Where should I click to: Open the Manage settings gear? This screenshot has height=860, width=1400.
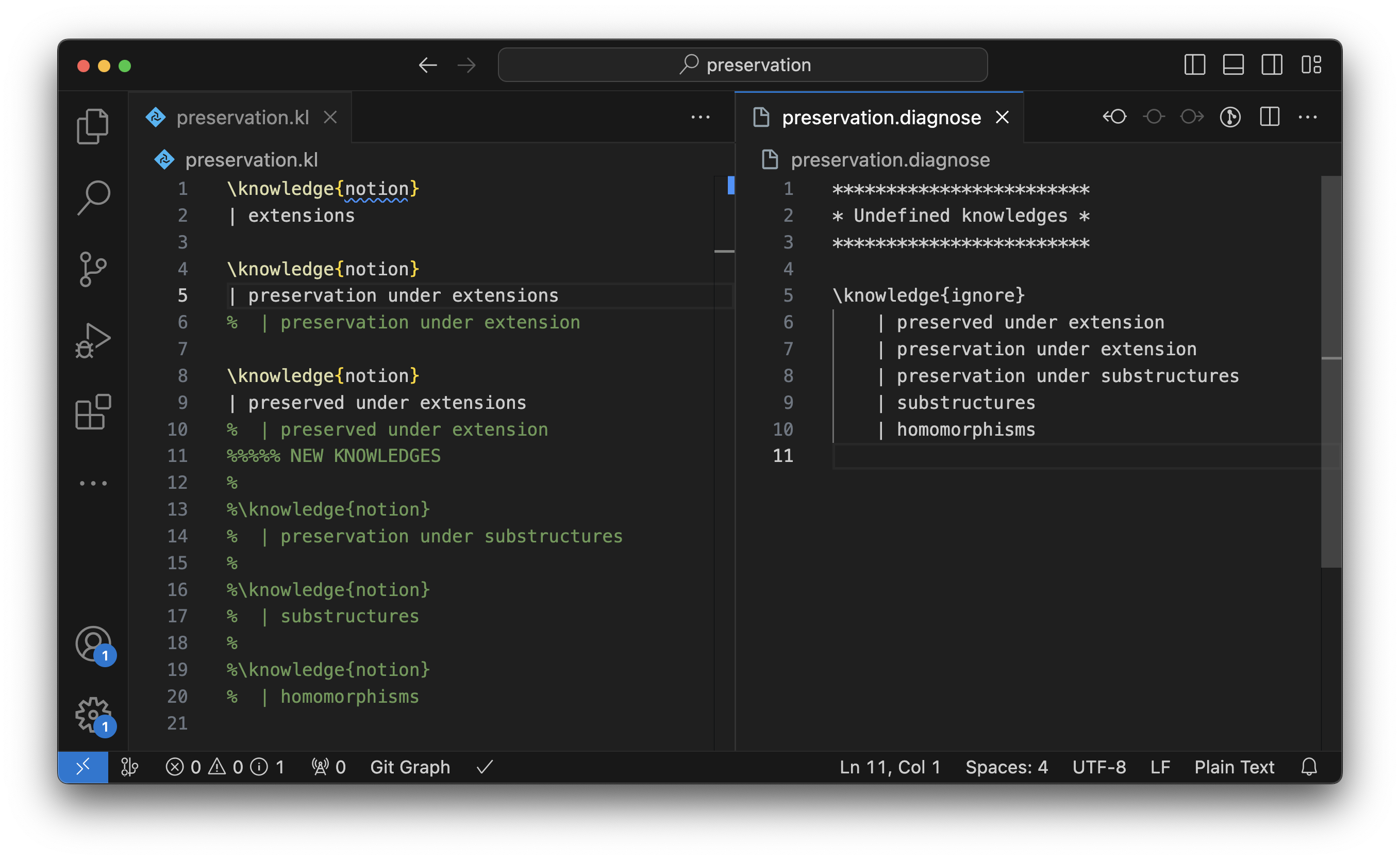[x=94, y=715]
